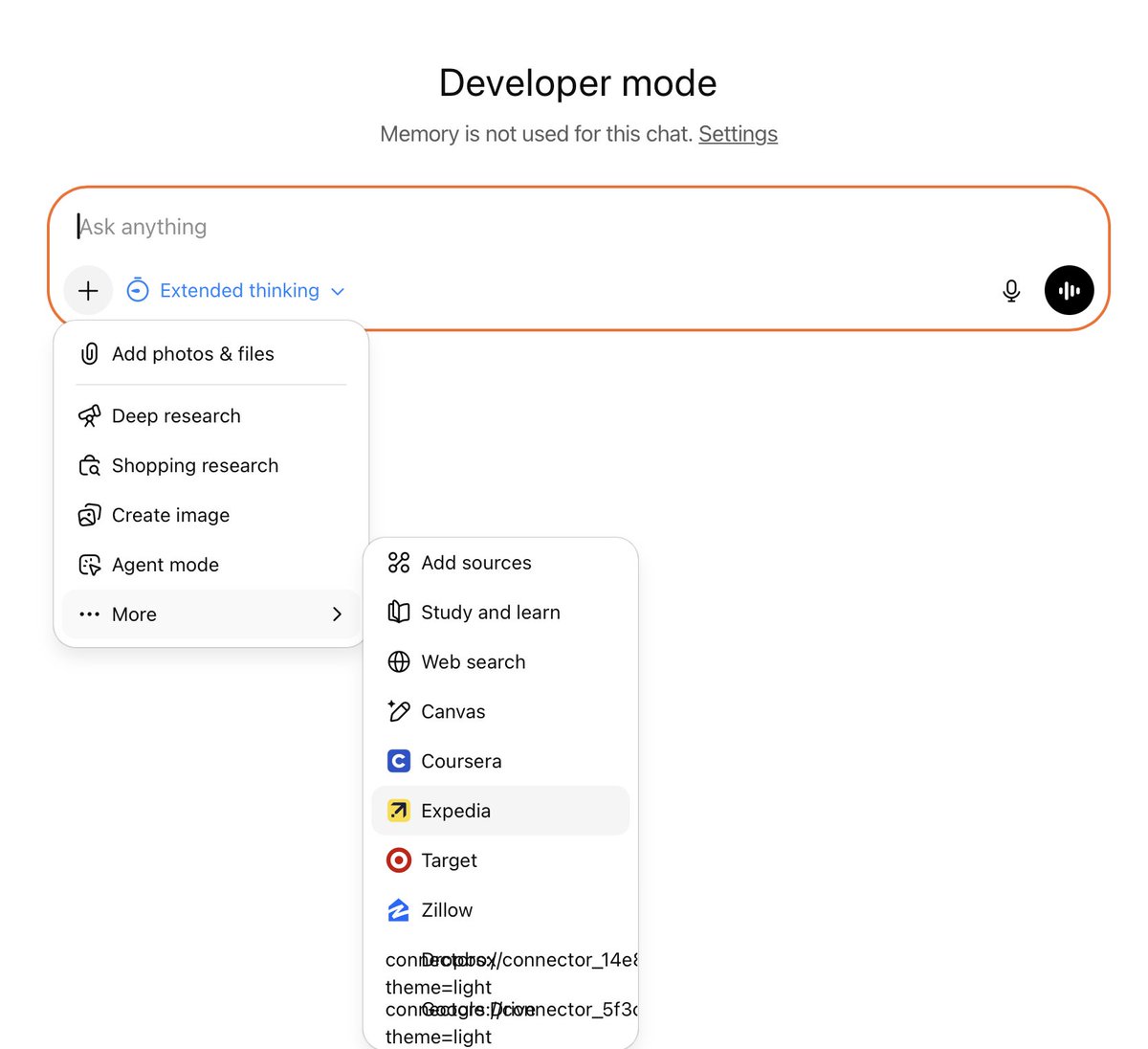This screenshot has width=1148, height=1049.
Task: Select the Coursera text label
Action: (461, 761)
